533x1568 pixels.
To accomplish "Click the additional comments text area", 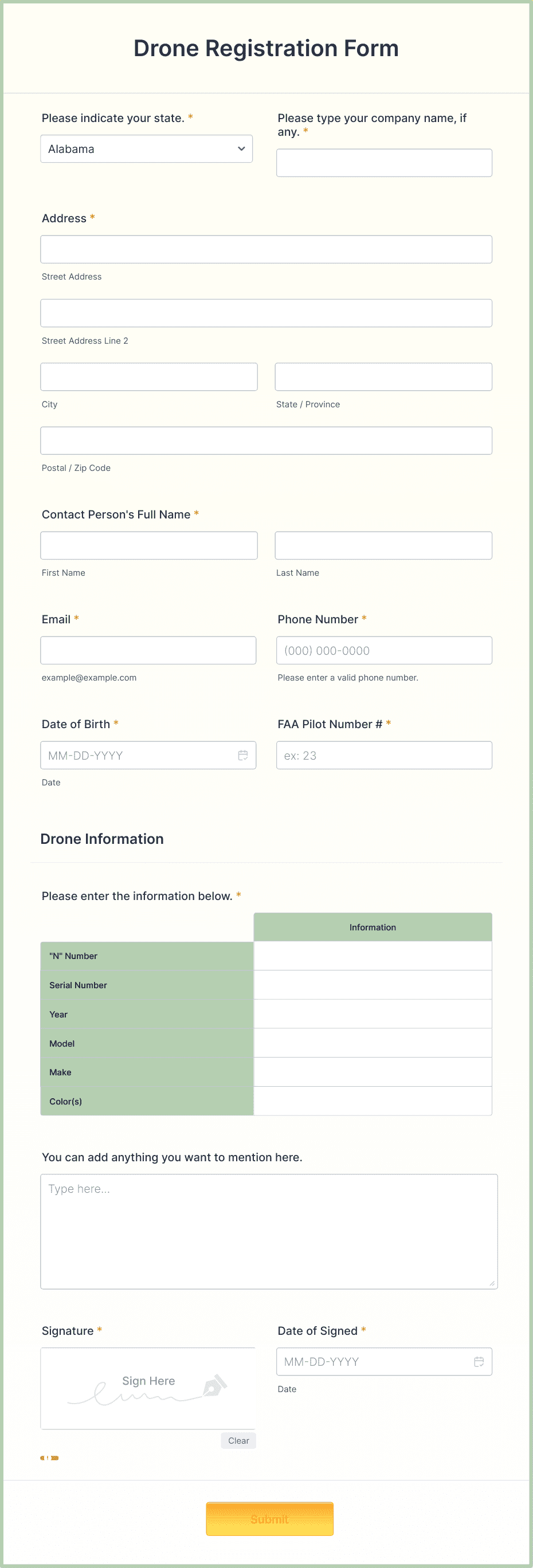I will pyautogui.click(x=269, y=1231).
